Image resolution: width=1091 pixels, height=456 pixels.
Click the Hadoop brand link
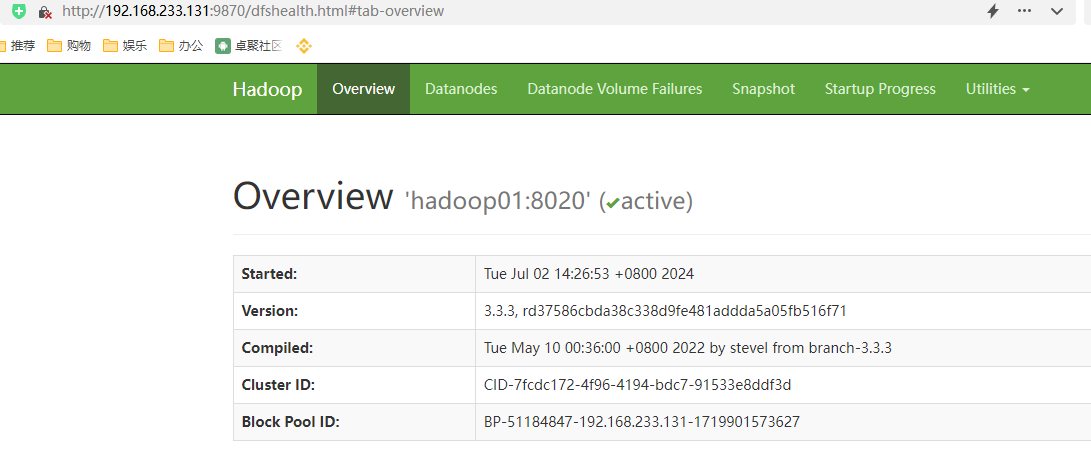coord(267,89)
